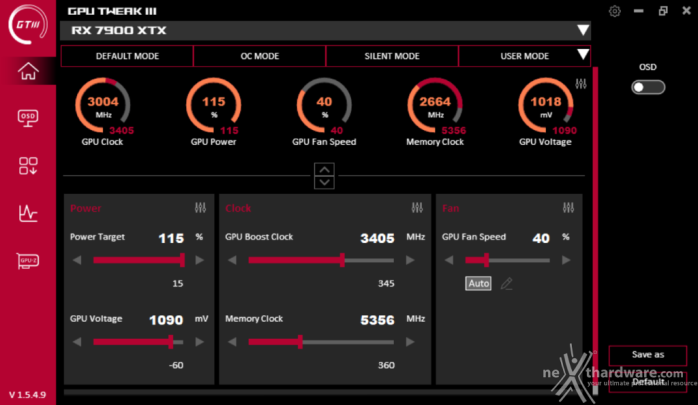This screenshot has width=698, height=405.
Task: Increase GPU Boost Clock with right arrow
Action: (x=410, y=260)
